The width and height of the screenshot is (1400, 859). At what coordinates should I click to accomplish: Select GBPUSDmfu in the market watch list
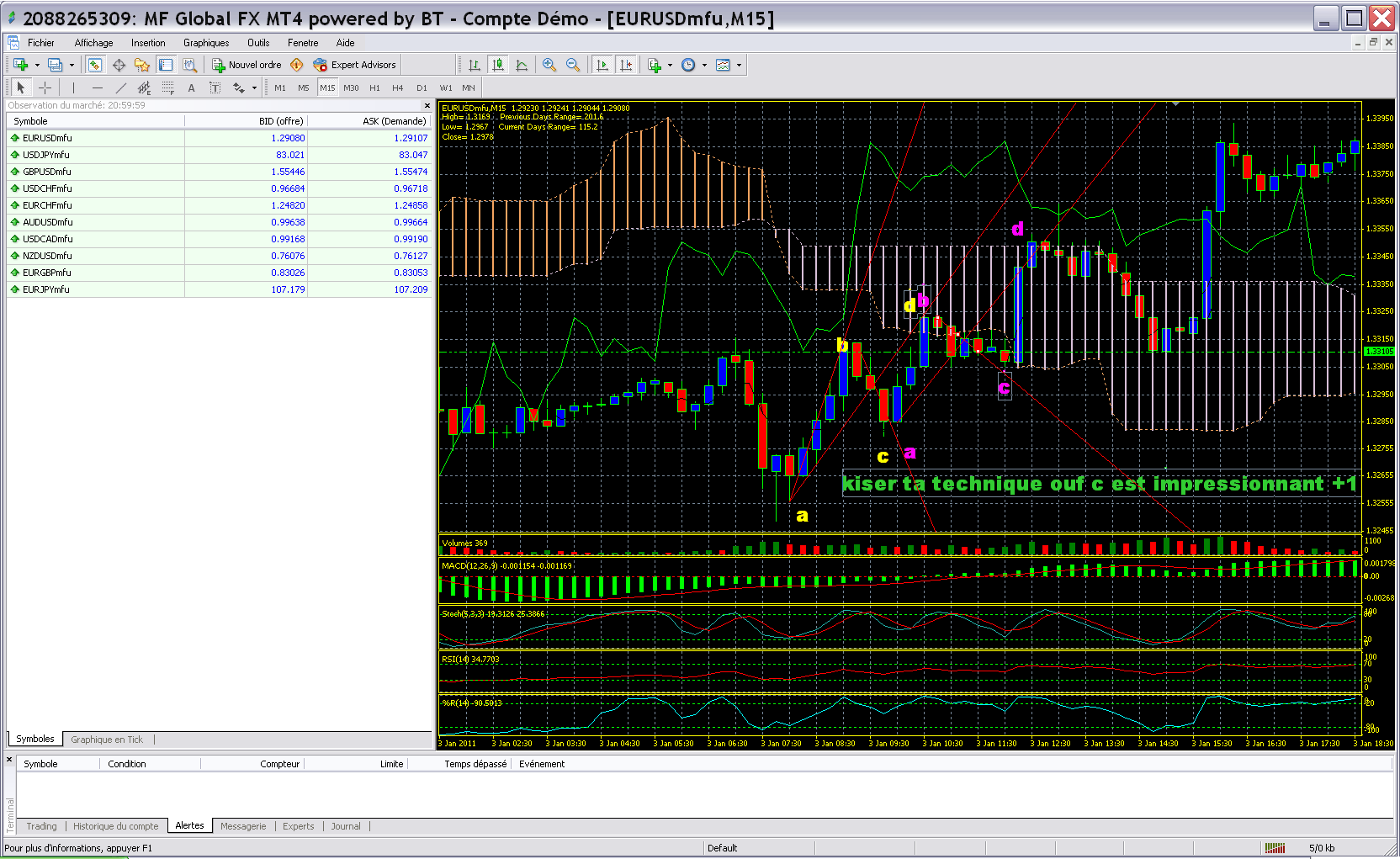coord(47,172)
